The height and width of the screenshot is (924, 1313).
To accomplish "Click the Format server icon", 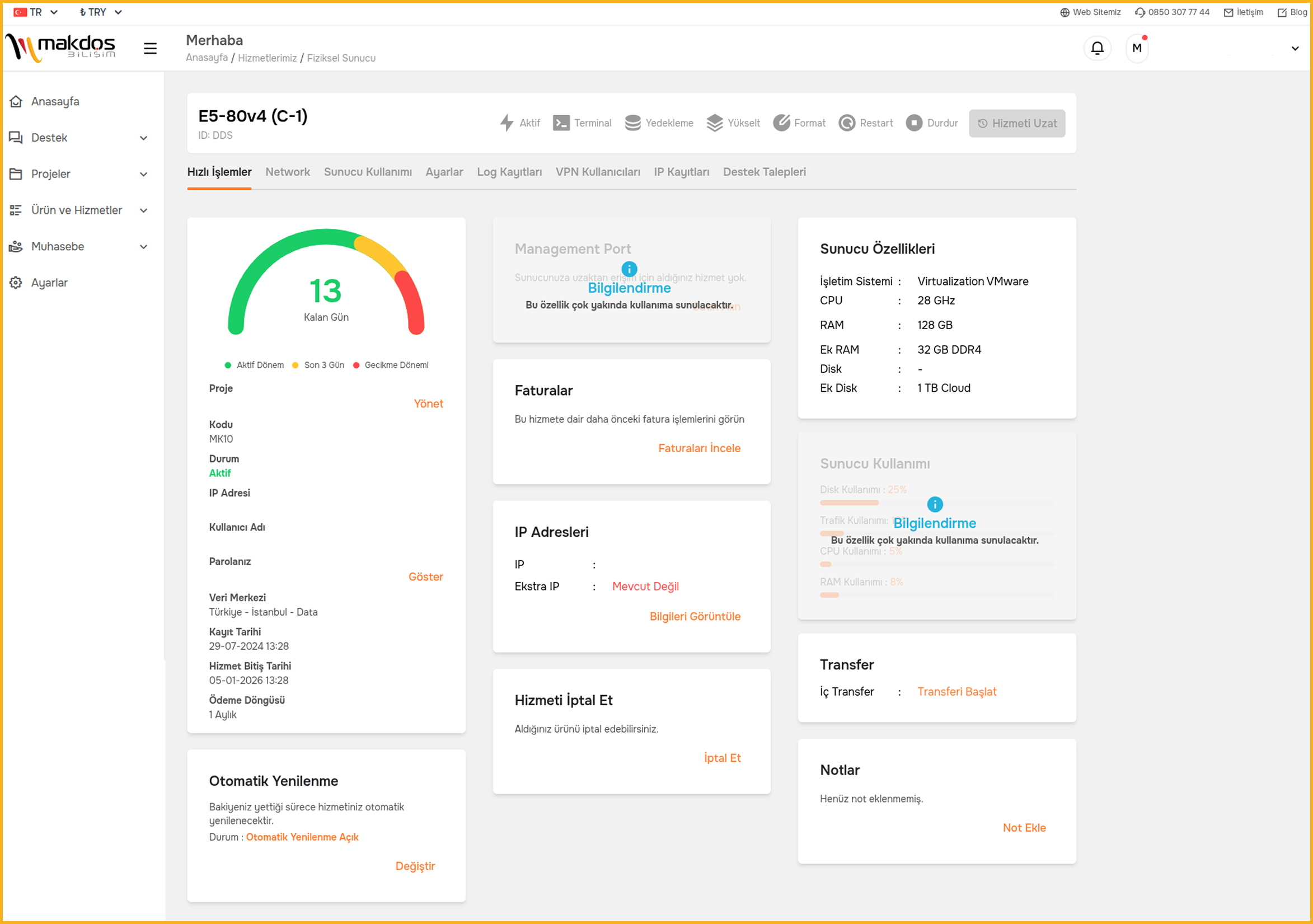I will pos(781,123).
